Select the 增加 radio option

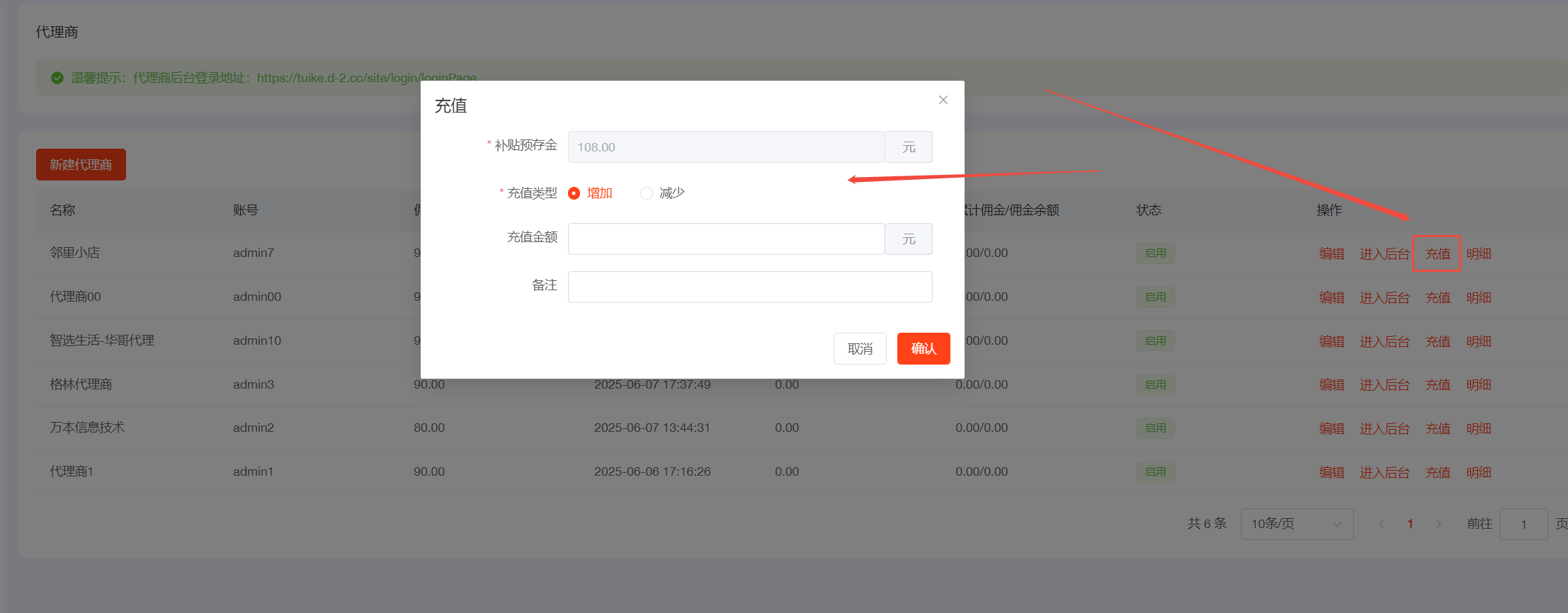point(574,193)
